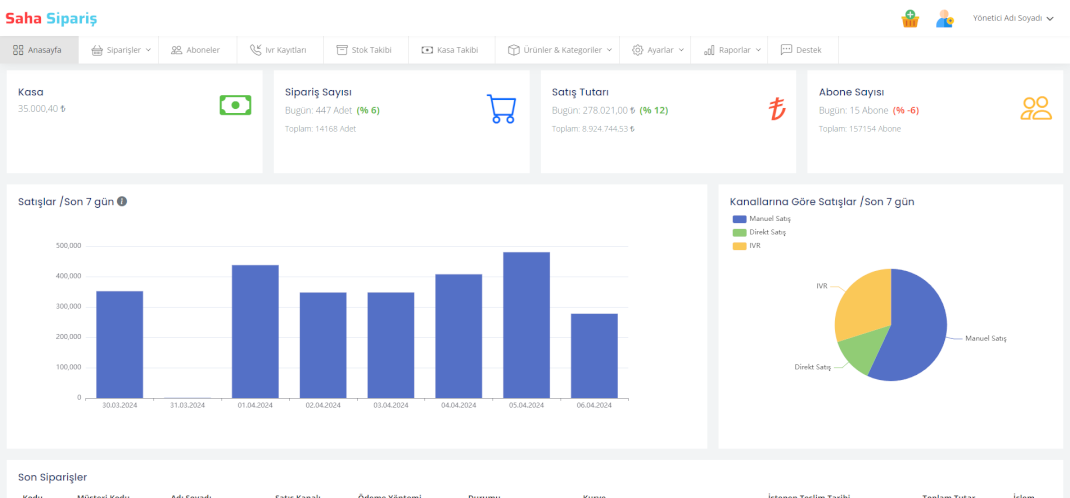
Task: Open Kasa Takibi page
Action: (x=452, y=50)
